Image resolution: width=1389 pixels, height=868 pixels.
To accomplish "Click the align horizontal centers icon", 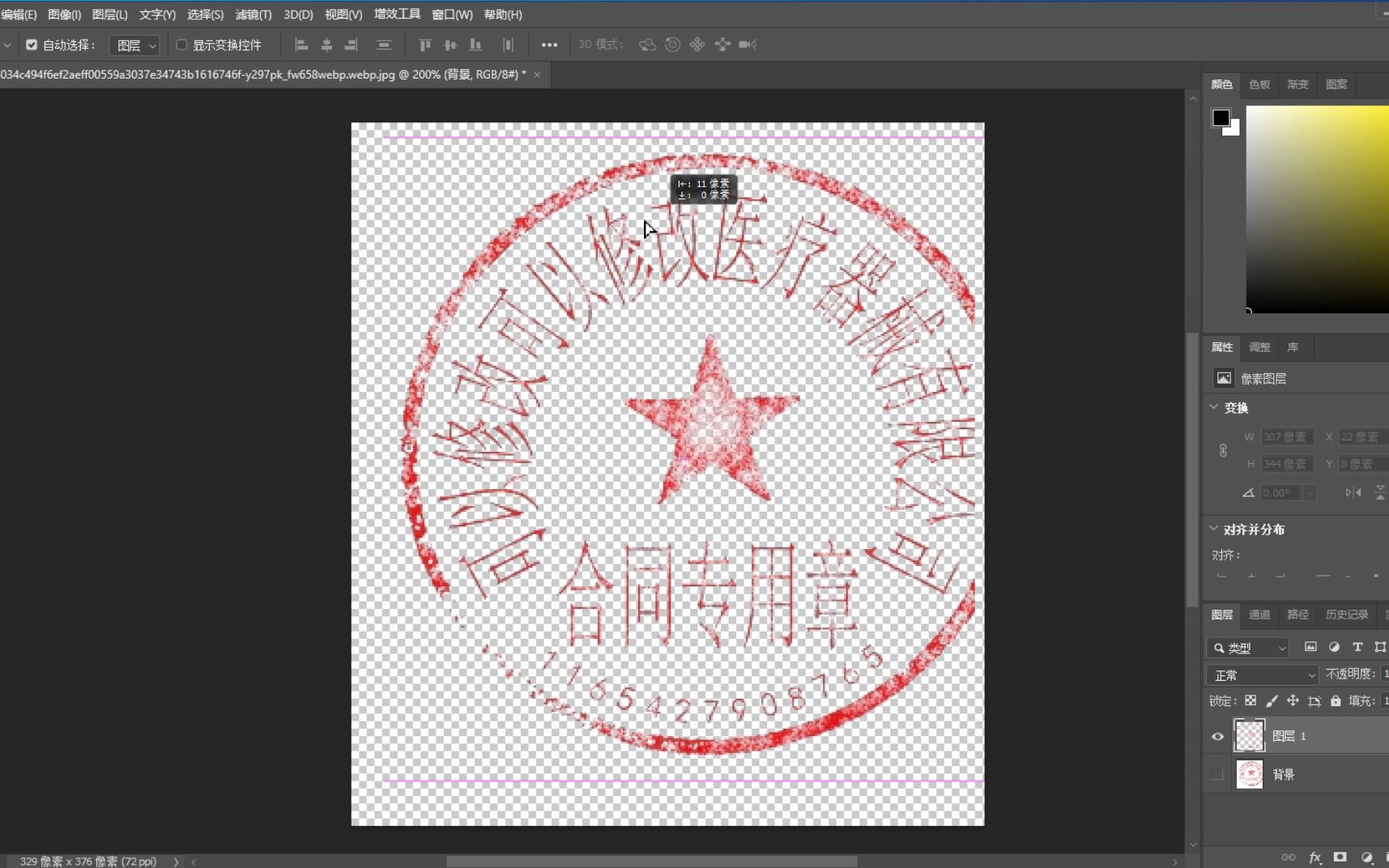I will [326, 45].
